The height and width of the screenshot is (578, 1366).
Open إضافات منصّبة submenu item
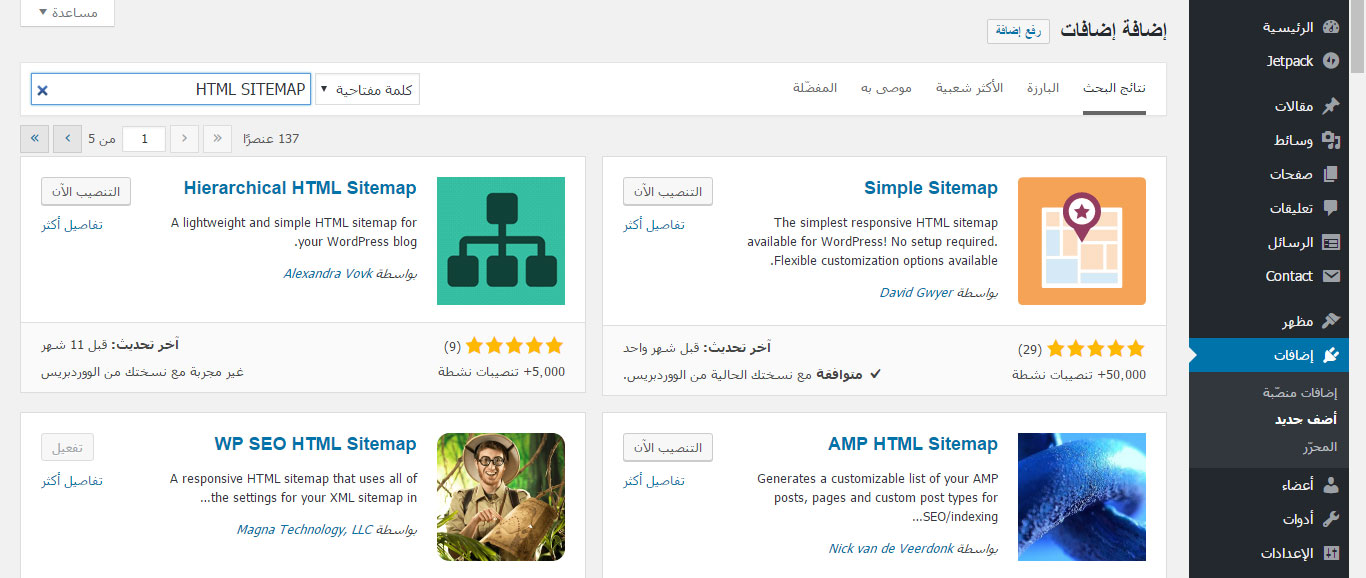point(1299,393)
